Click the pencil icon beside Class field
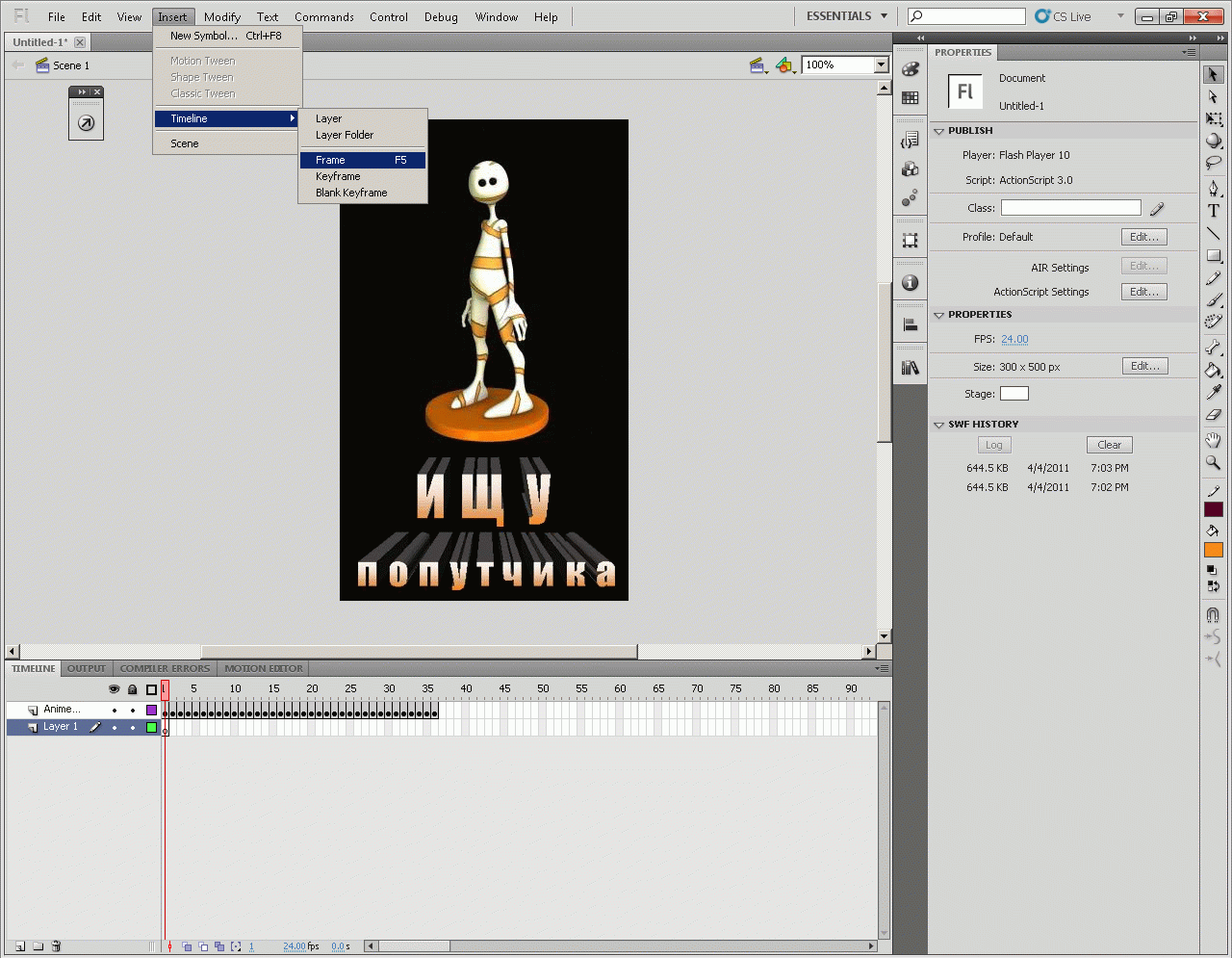1232x958 pixels. click(x=1157, y=208)
